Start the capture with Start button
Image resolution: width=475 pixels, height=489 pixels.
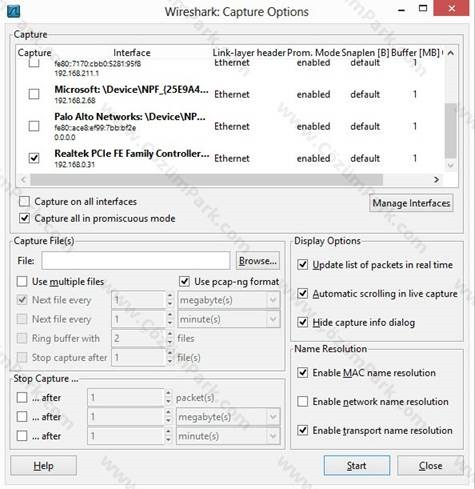[x=357, y=465]
